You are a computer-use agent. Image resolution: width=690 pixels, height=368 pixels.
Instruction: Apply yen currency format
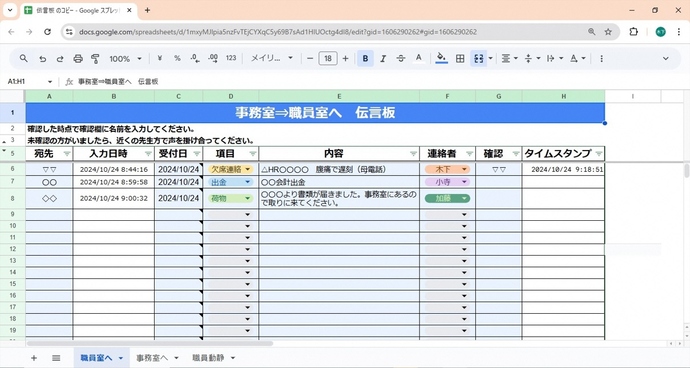[x=160, y=58]
